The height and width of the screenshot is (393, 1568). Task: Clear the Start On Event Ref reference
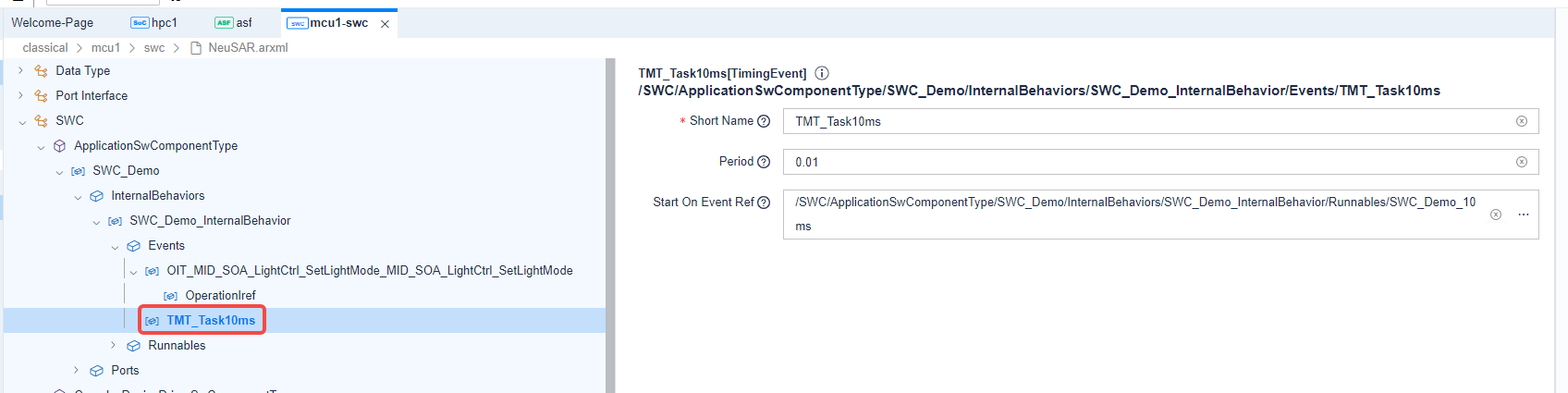click(x=1496, y=215)
